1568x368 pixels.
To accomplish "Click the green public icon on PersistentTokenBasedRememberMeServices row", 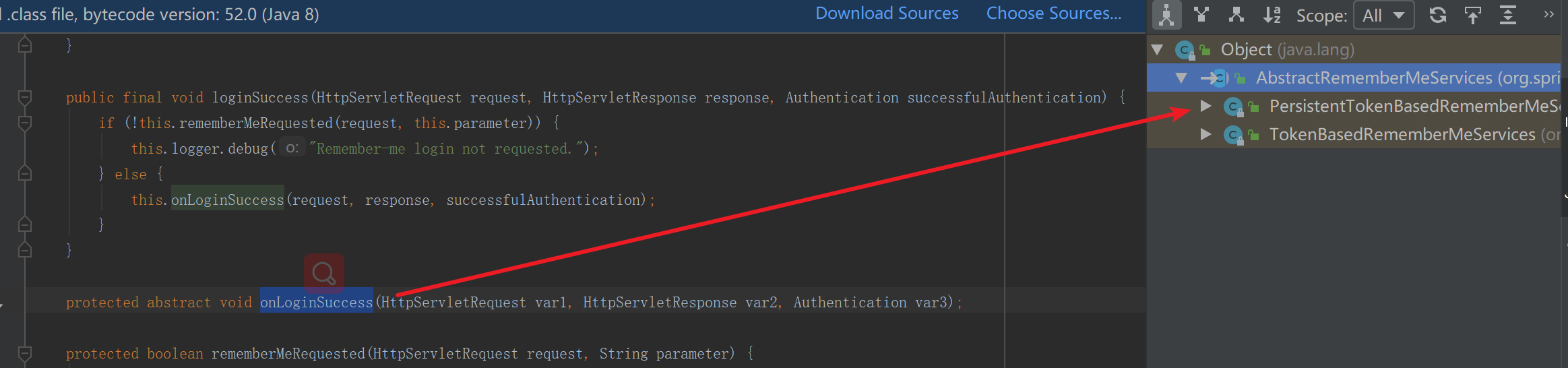I will 1254,106.
